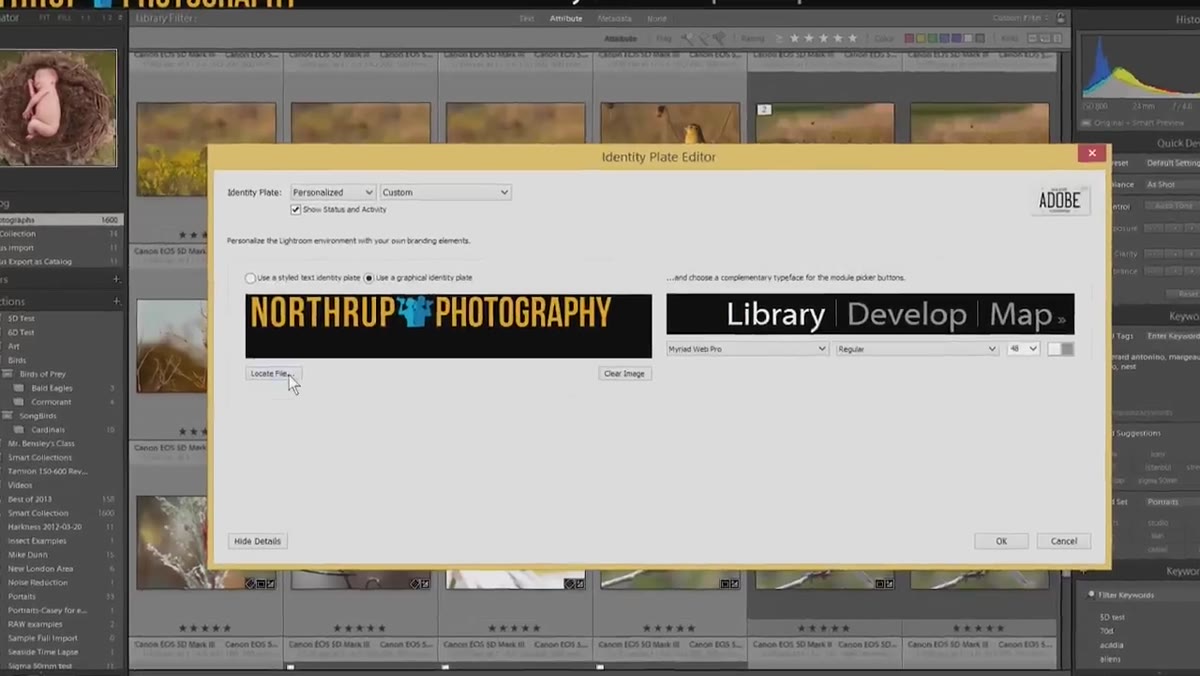The height and width of the screenshot is (676, 1200).
Task: Select 'Use a graphical identity plate'
Action: (x=369, y=278)
